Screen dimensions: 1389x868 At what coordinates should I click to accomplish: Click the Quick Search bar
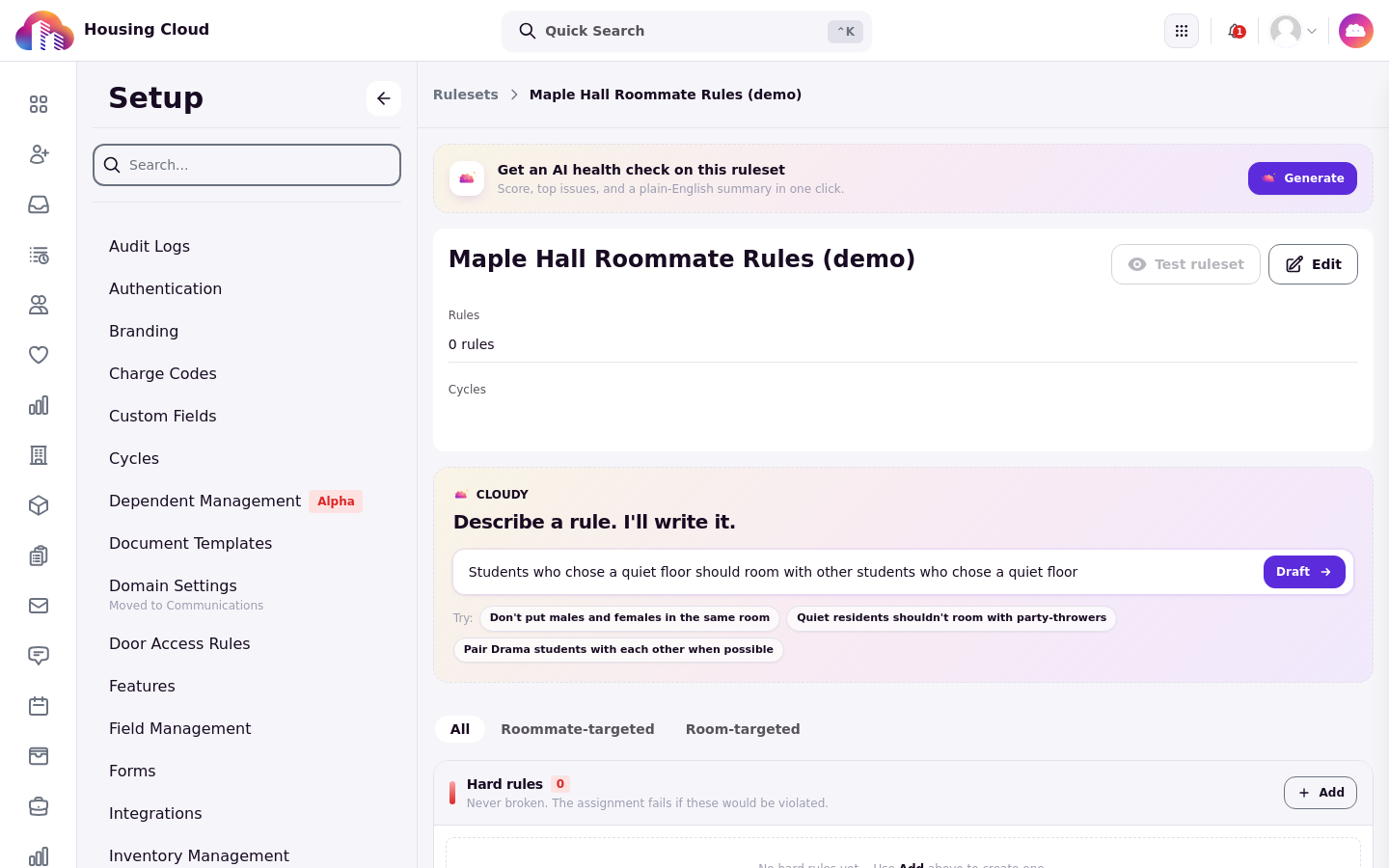(x=687, y=31)
